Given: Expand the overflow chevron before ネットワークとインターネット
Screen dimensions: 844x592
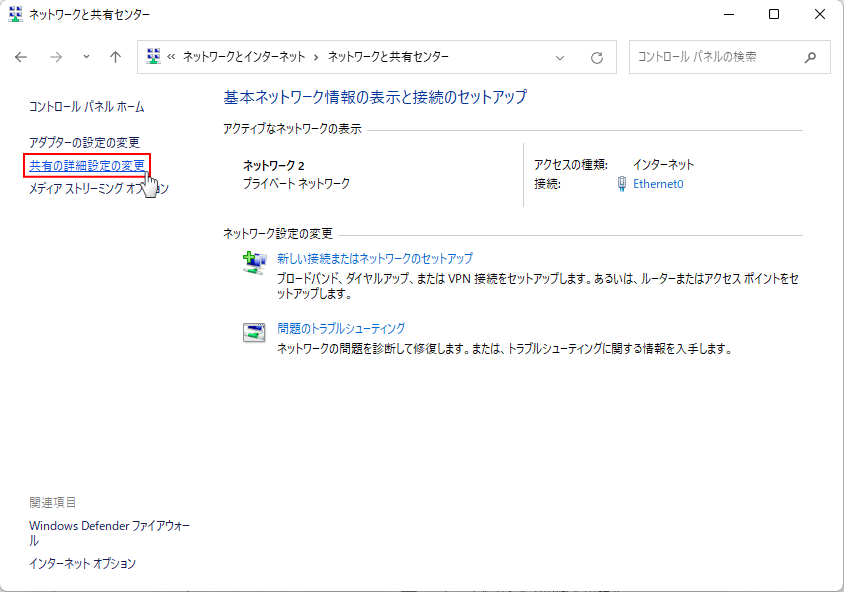Looking at the screenshot, I should pos(171,57).
